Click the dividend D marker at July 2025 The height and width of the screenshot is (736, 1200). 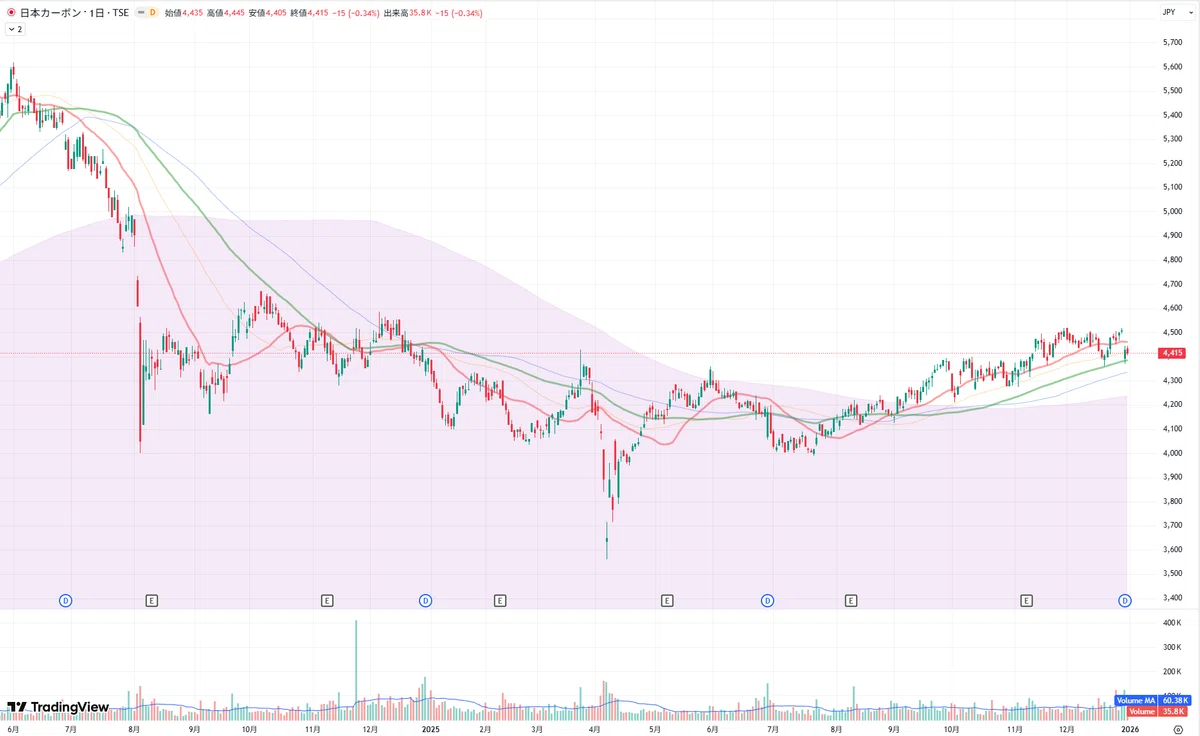click(x=767, y=600)
